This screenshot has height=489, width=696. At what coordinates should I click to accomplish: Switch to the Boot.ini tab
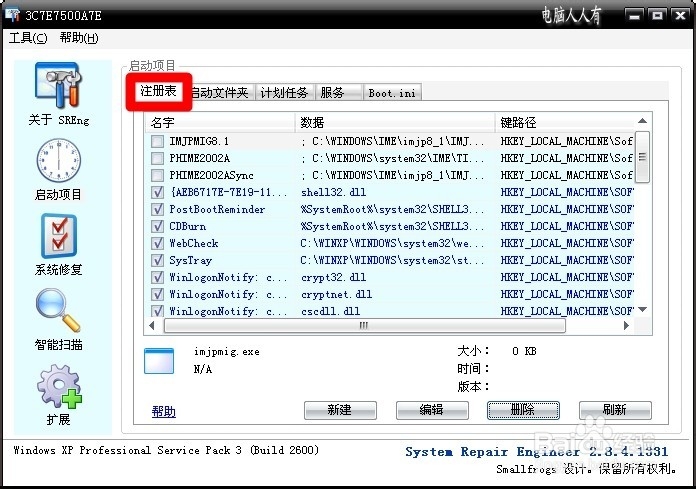(392, 93)
